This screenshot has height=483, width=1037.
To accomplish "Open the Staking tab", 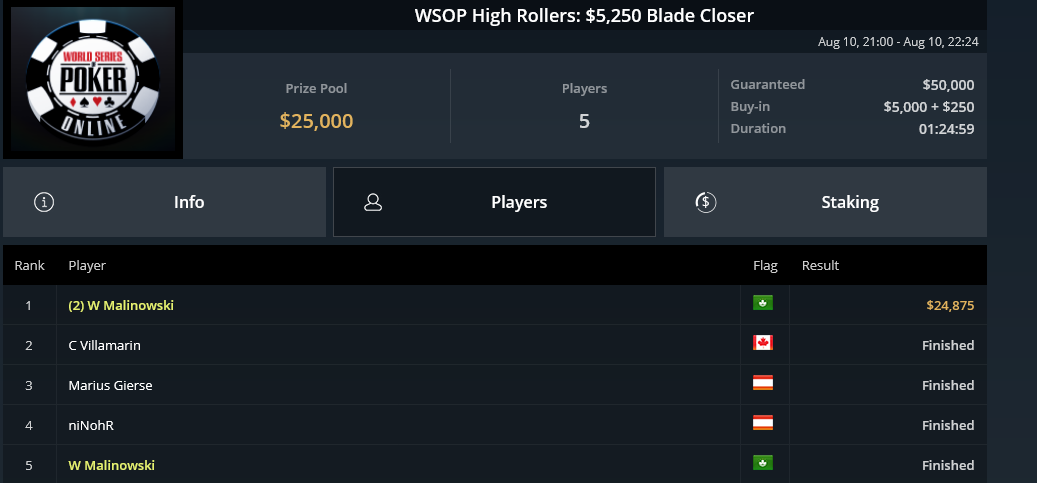I will coord(825,202).
